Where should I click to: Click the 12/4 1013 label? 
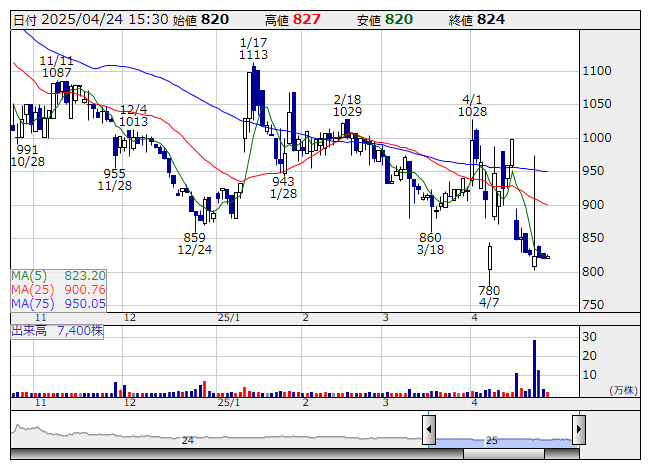click(x=133, y=115)
